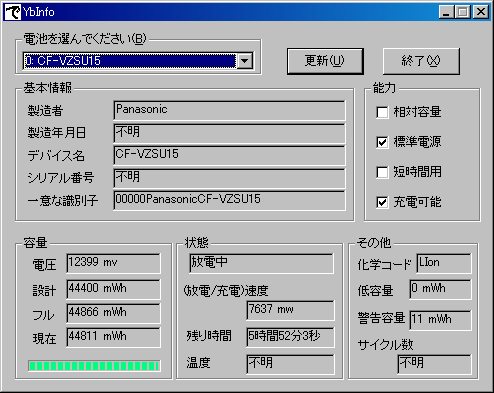
Task: Select the 0: CF-VZSU15 combo box entry
Action: coord(130,61)
